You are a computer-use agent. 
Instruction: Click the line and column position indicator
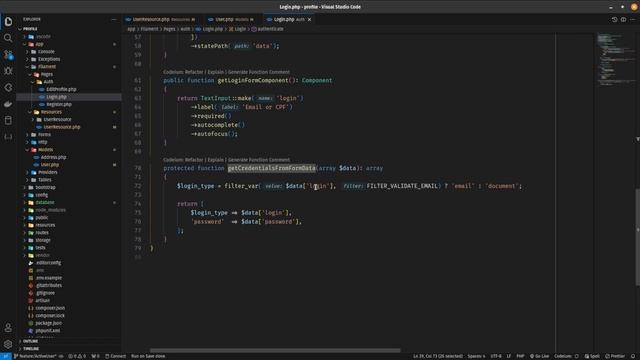438,356
